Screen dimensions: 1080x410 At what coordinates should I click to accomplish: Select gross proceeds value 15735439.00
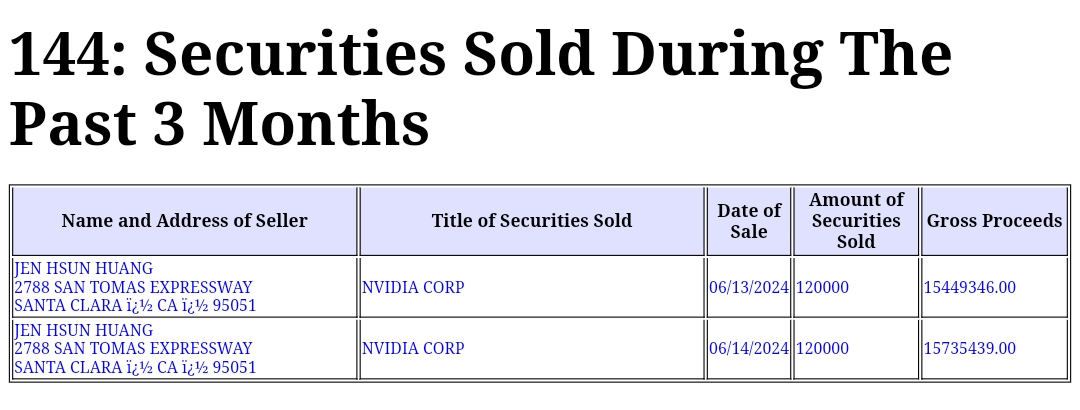(969, 349)
